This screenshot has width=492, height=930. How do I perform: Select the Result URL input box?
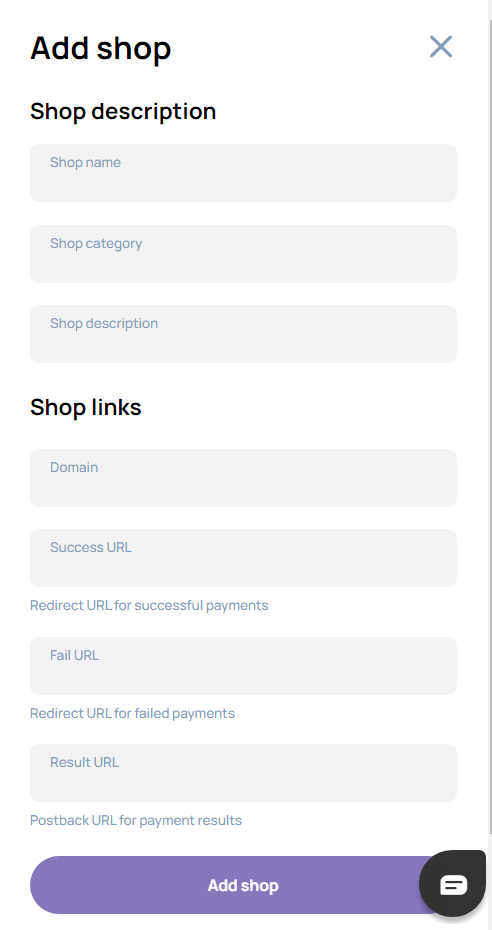click(x=244, y=773)
